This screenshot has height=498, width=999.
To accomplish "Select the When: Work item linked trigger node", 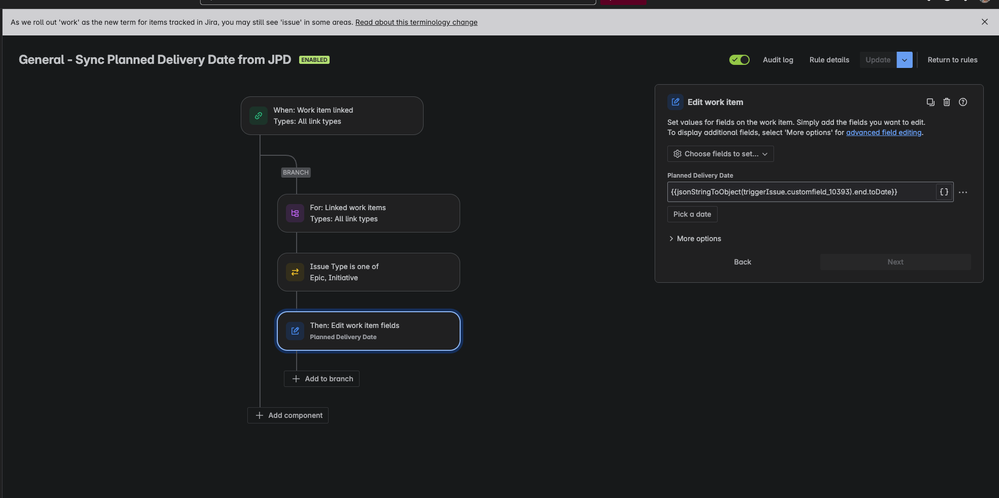I will pyautogui.click(x=332, y=115).
